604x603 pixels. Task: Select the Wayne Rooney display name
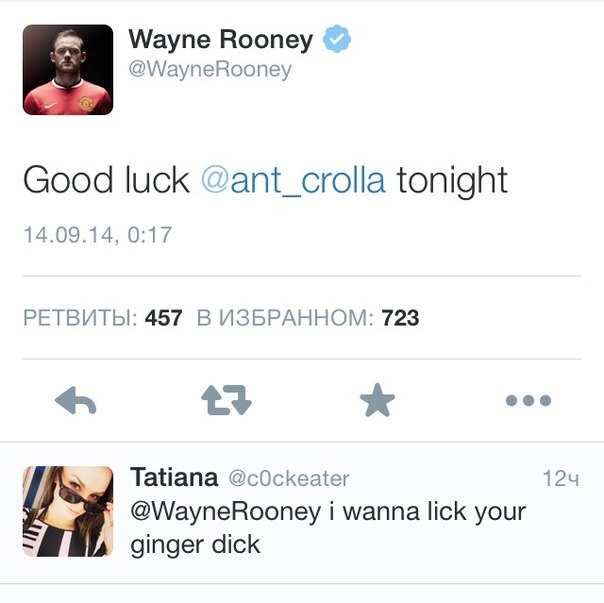(221, 40)
